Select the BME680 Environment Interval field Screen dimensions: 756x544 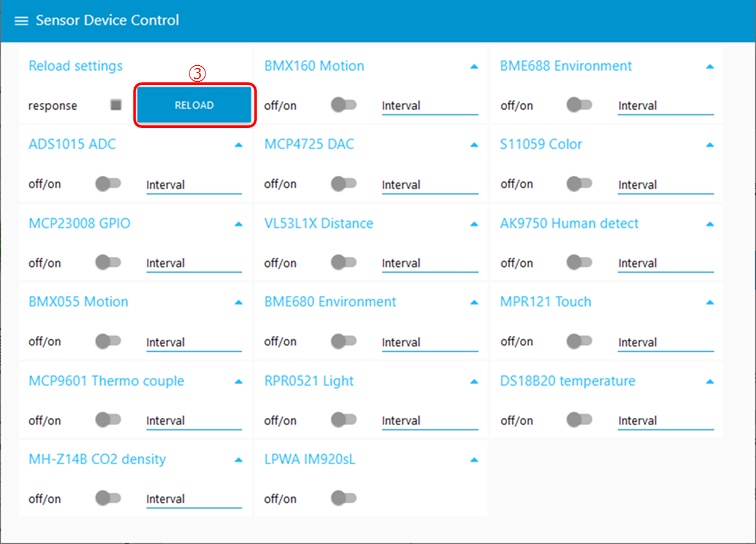pos(429,342)
